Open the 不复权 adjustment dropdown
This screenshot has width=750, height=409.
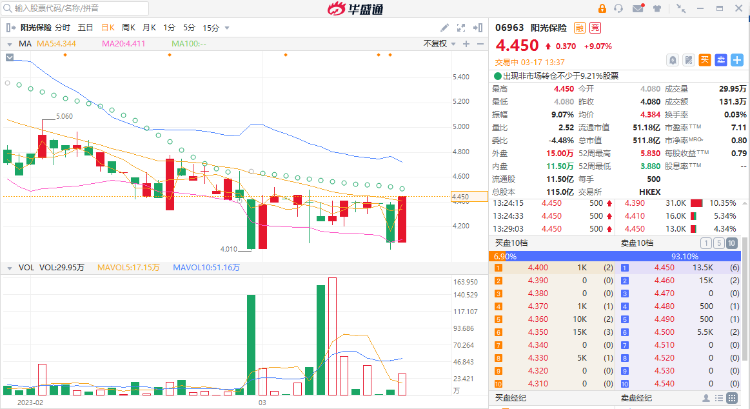436,44
